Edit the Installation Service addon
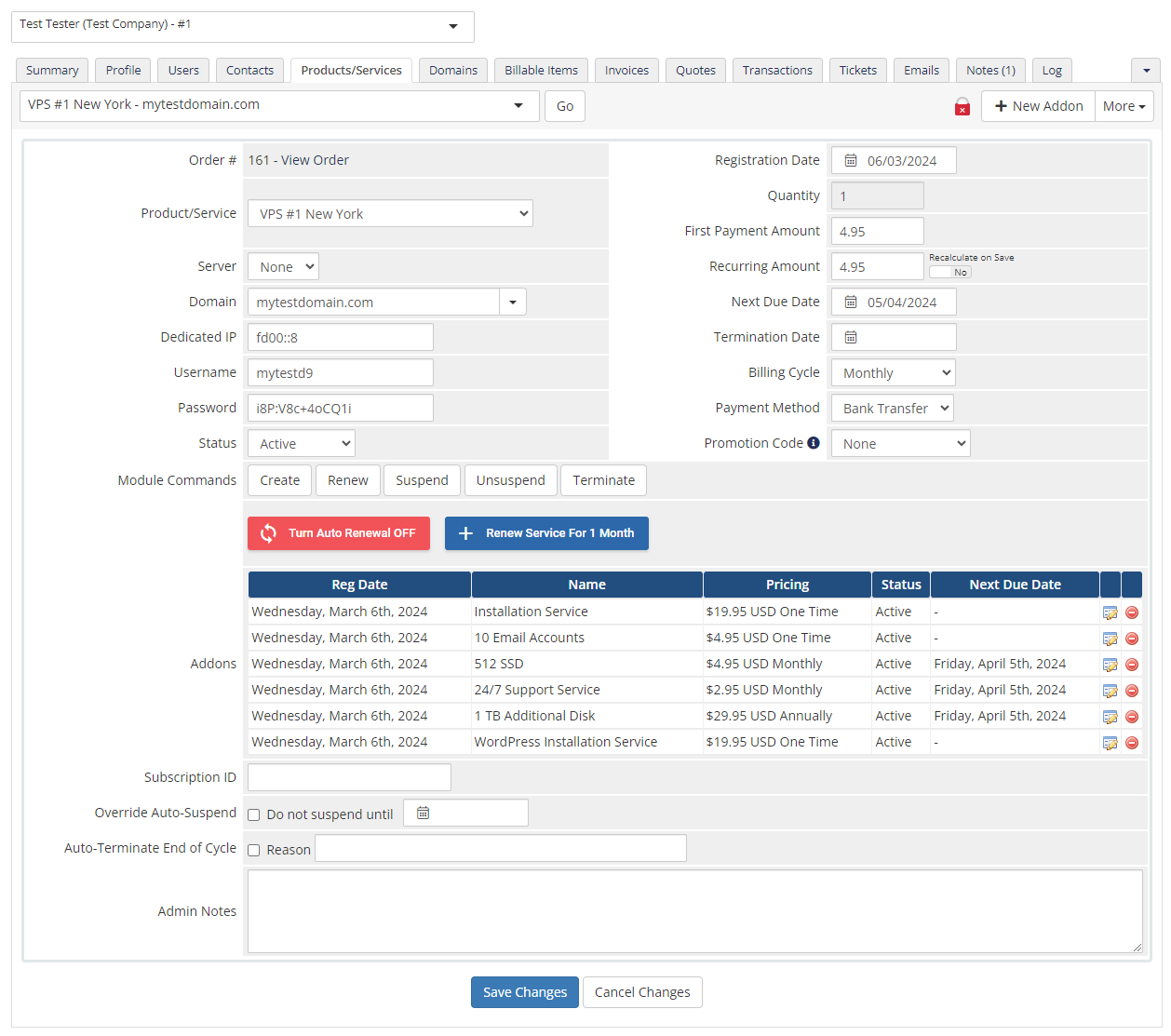 1110,612
